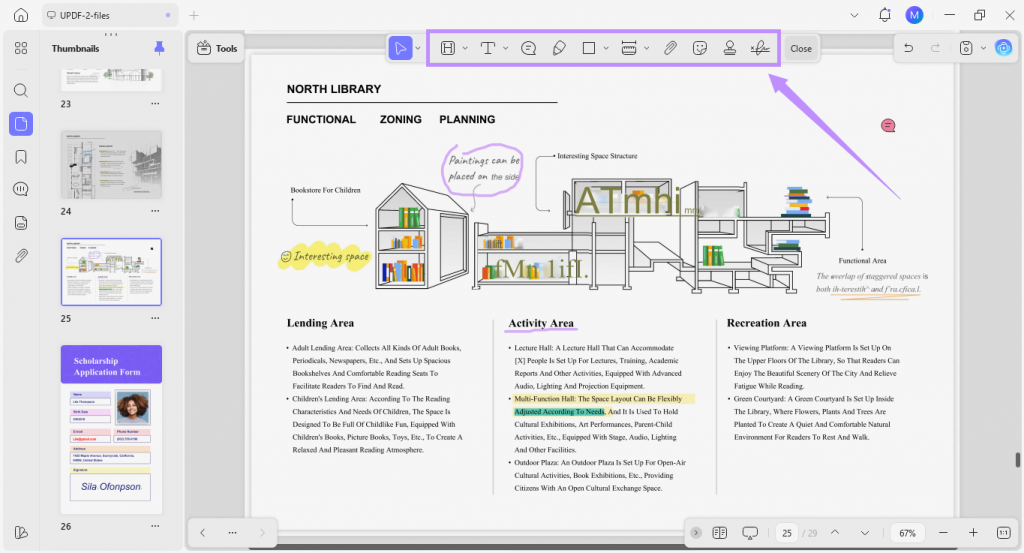1024x553 pixels.
Task: Open the red comment note on the page
Action: [888, 125]
